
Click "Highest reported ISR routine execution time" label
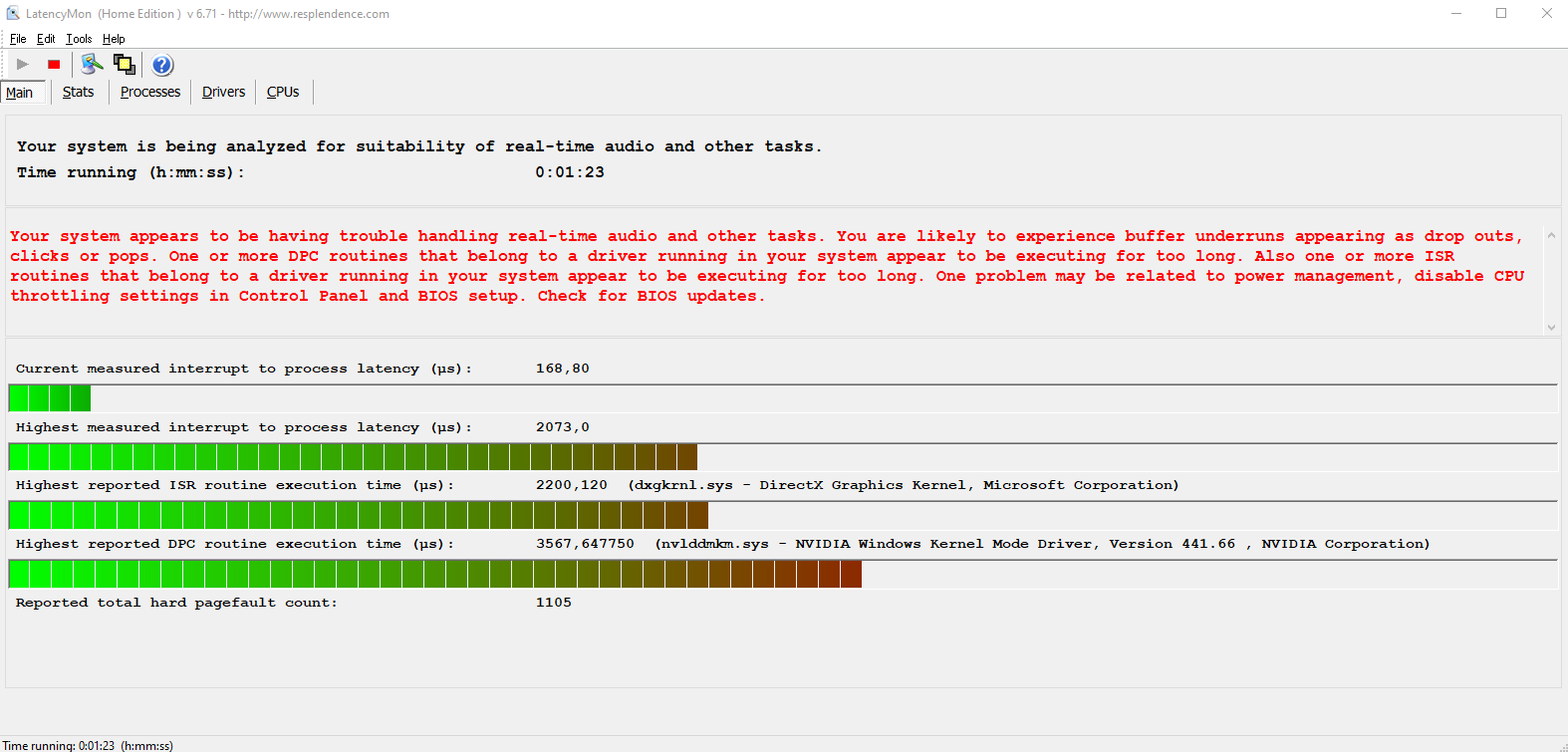(235, 485)
